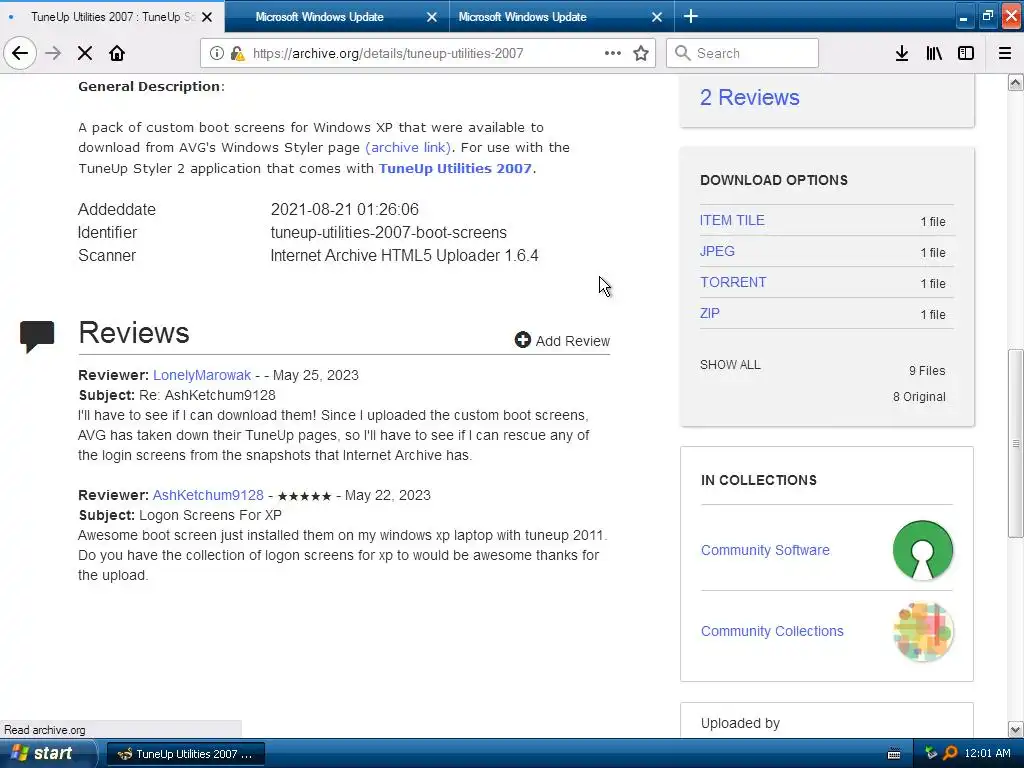Download the ITEM TILE file

coord(732,220)
